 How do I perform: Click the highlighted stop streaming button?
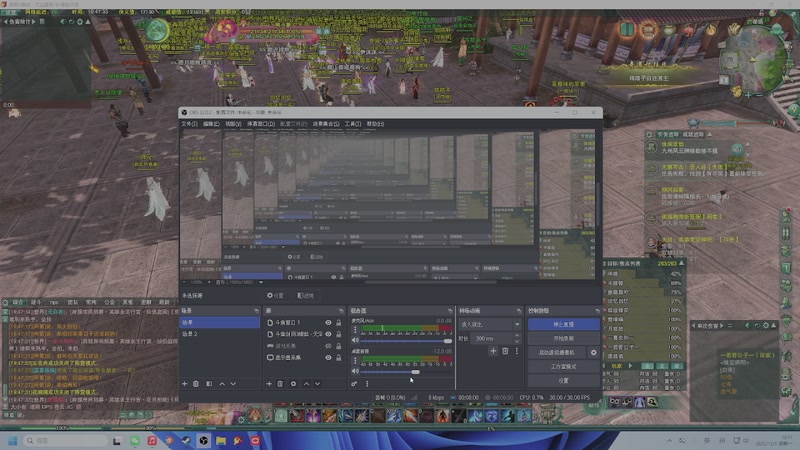point(564,324)
